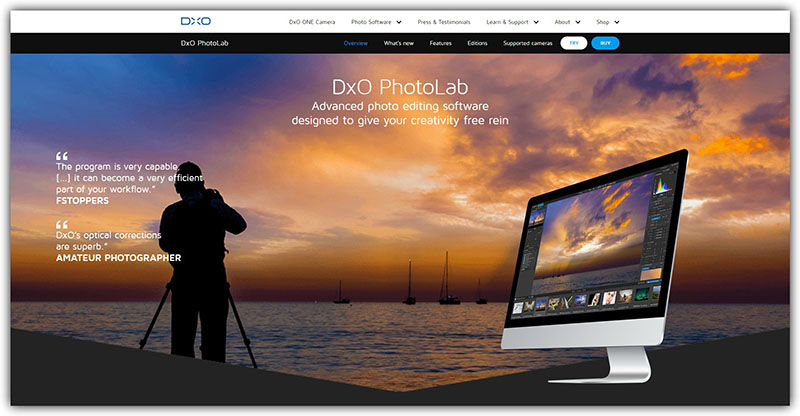Open the Editions tab
800x416 pixels.
click(x=477, y=43)
